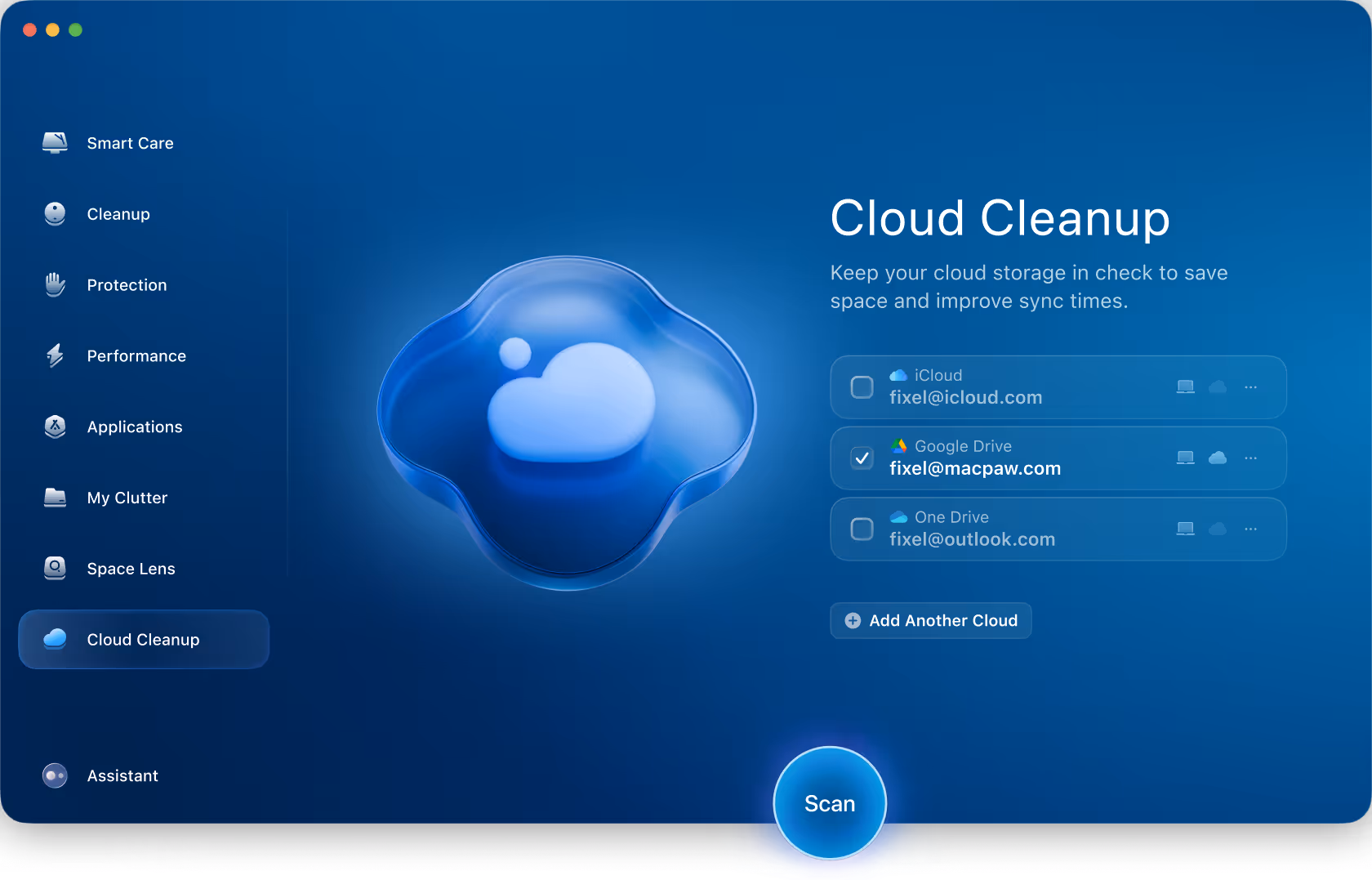The width and height of the screenshot is (1372, 880).
Task: Select the highlighted Cloud Cleanup sidebar entry
Action: [144, 640]
